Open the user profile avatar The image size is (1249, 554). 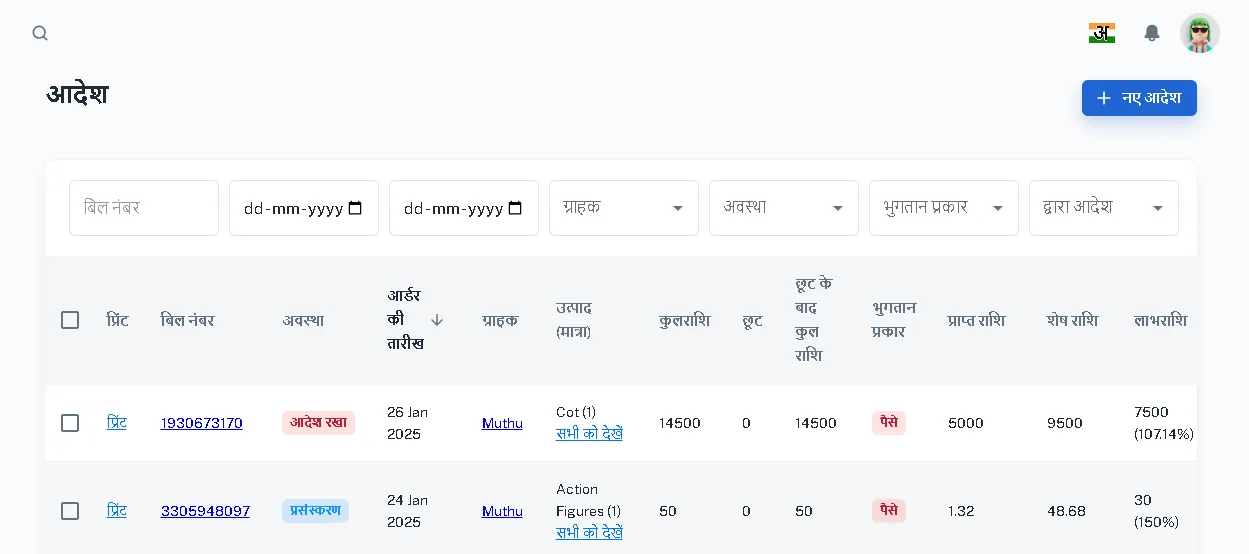[x=1199, y=33]
